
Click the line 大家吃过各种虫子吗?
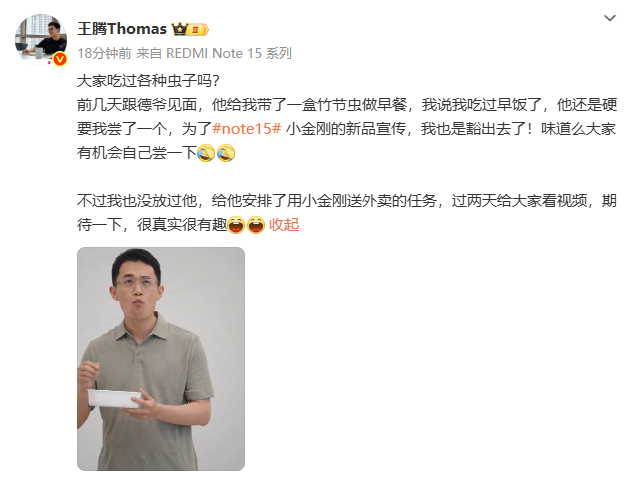(x=148, y=81)
